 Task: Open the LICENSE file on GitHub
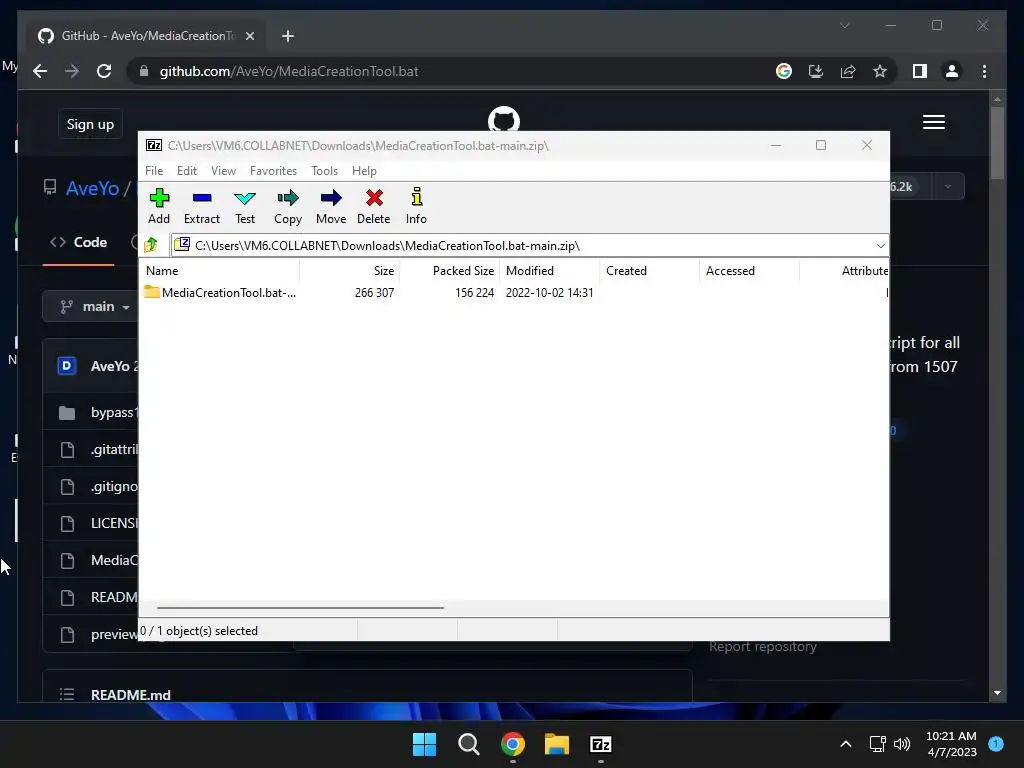point(114,523)
